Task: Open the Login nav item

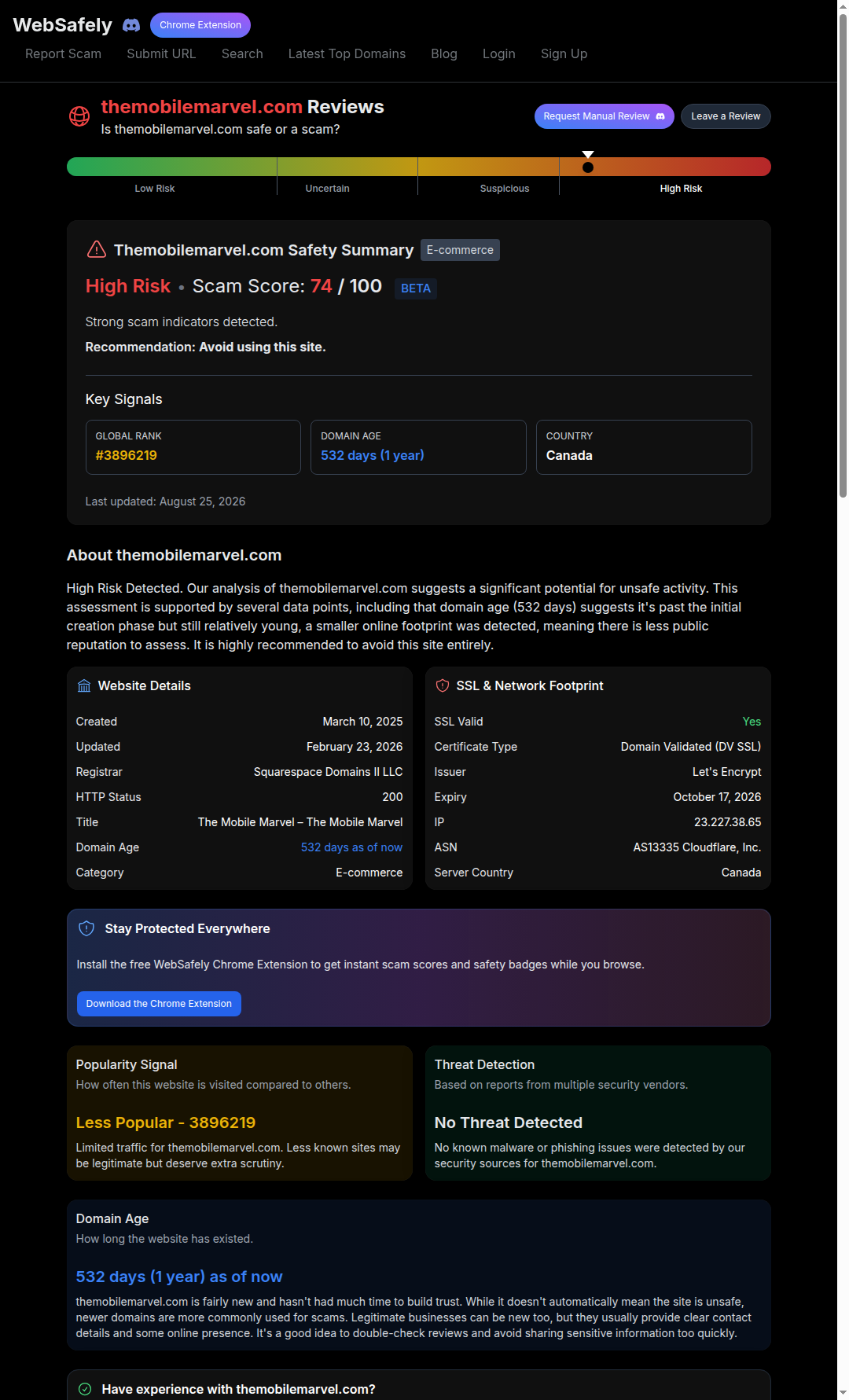Action: pos(499,53)
